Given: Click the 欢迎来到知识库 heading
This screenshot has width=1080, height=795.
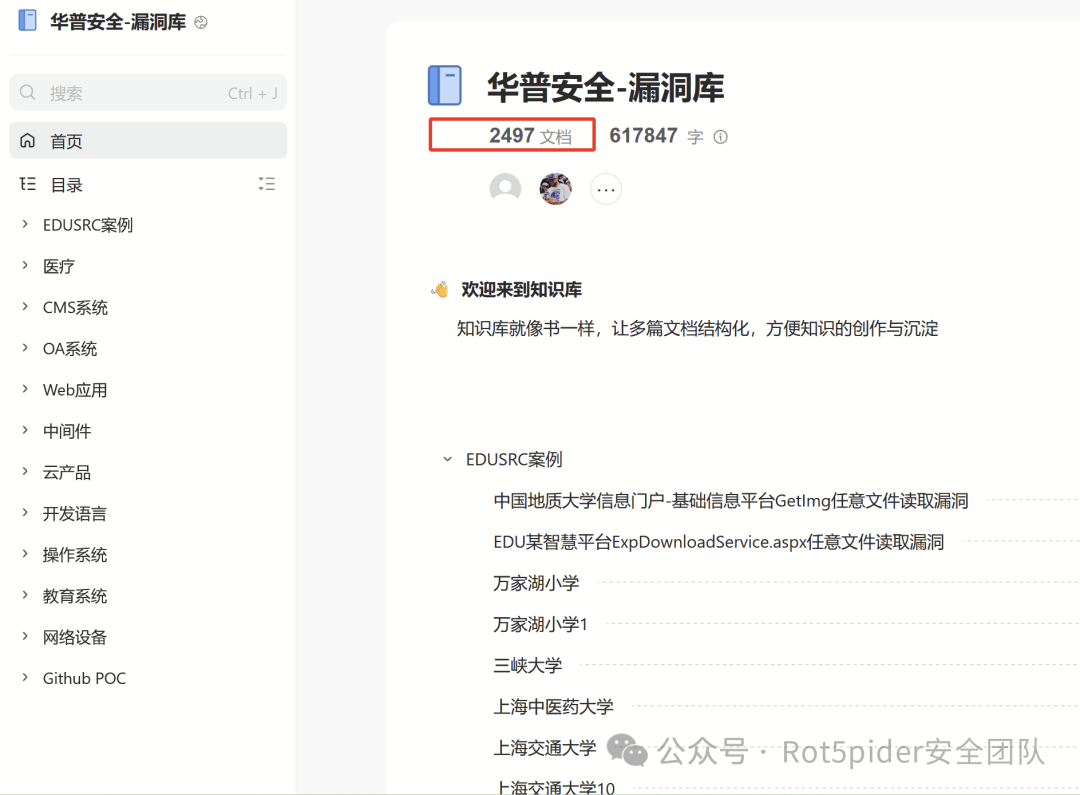Looking at the screenshot, I should pos(521,289).
